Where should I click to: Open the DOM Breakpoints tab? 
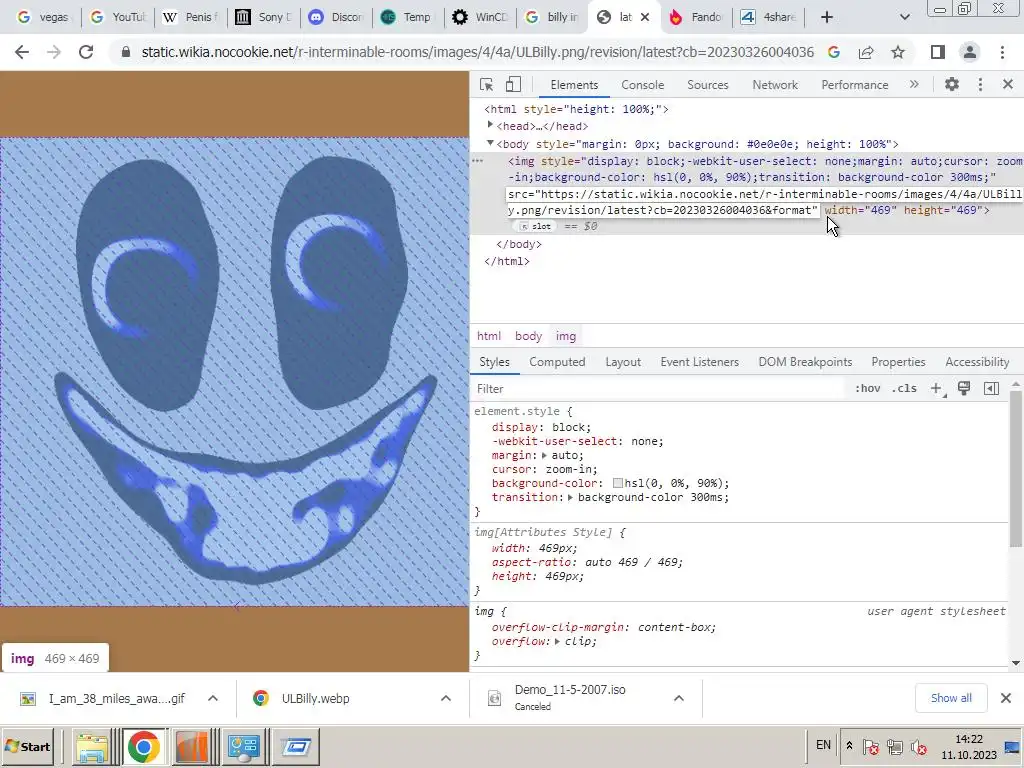click(x=805, y=362)
